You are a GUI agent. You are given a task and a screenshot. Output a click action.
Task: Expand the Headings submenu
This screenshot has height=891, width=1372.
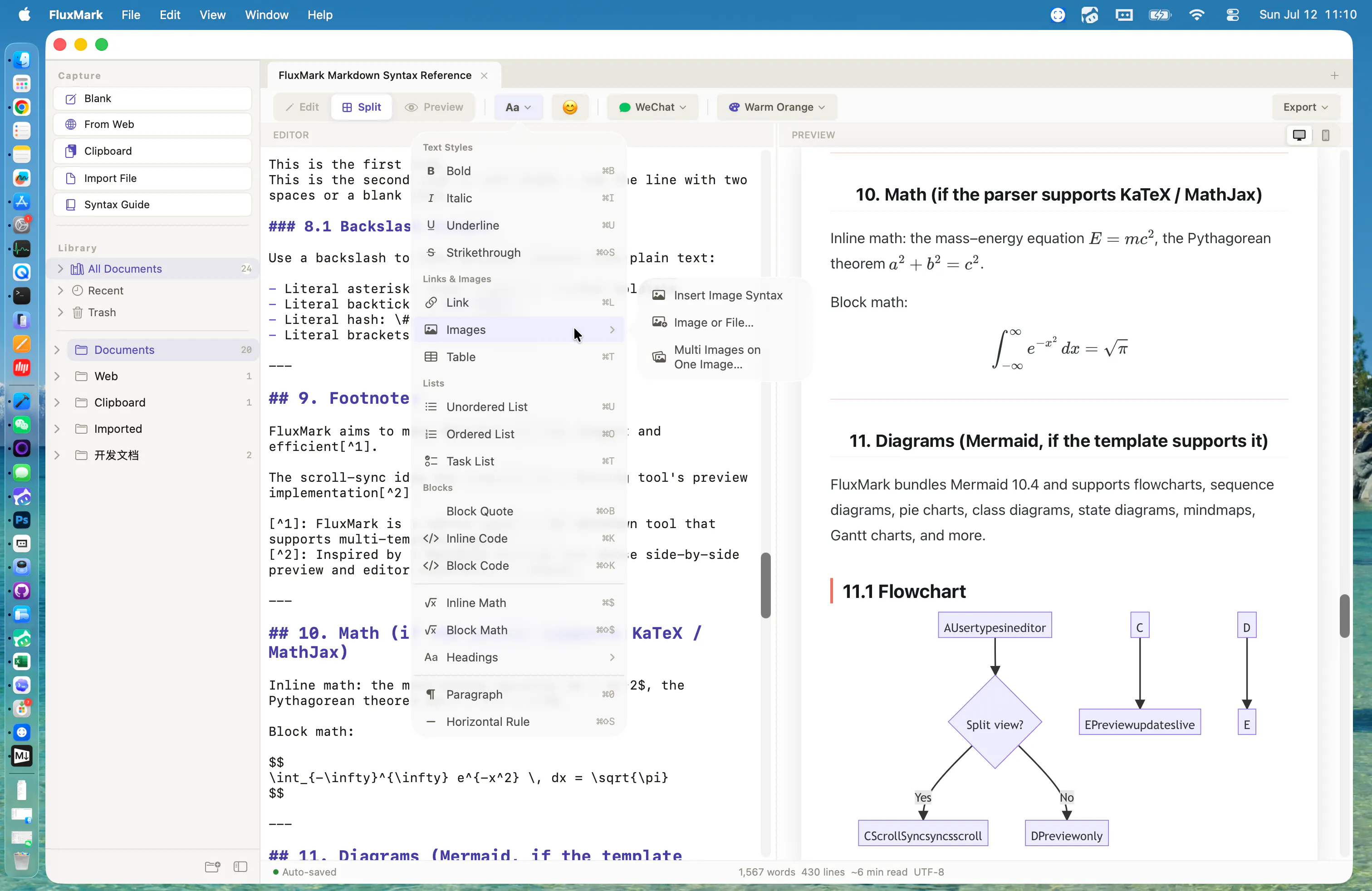519,657
